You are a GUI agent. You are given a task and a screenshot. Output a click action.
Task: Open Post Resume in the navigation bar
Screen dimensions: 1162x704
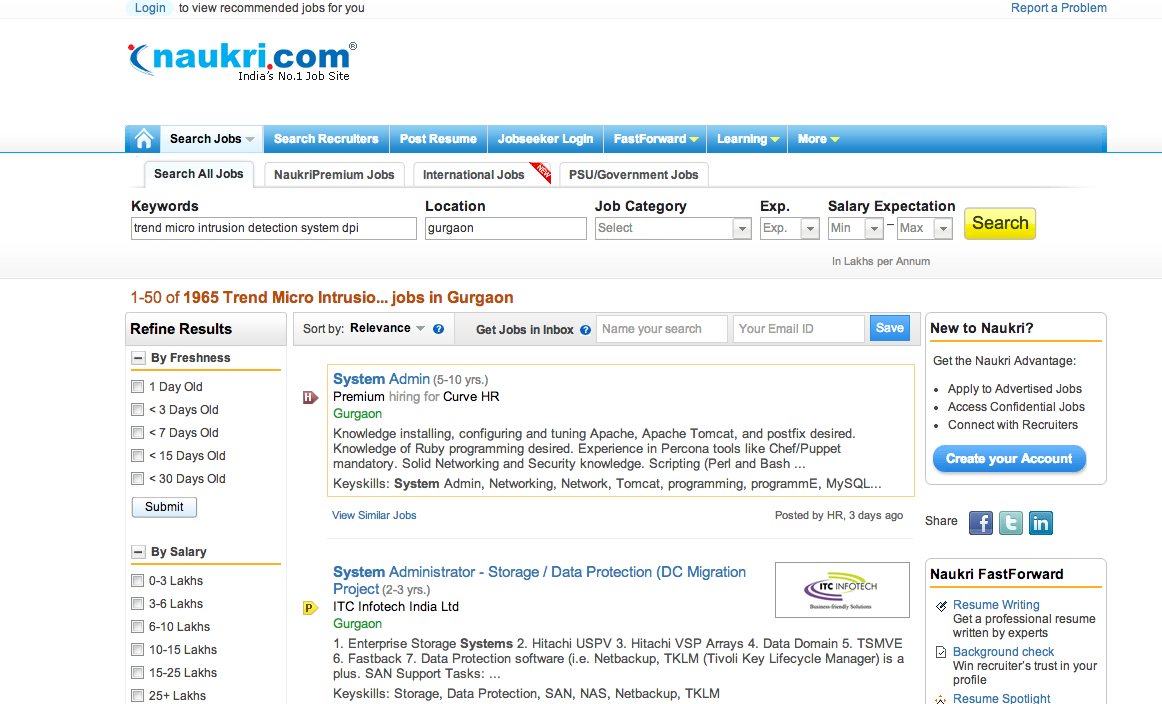438,139
